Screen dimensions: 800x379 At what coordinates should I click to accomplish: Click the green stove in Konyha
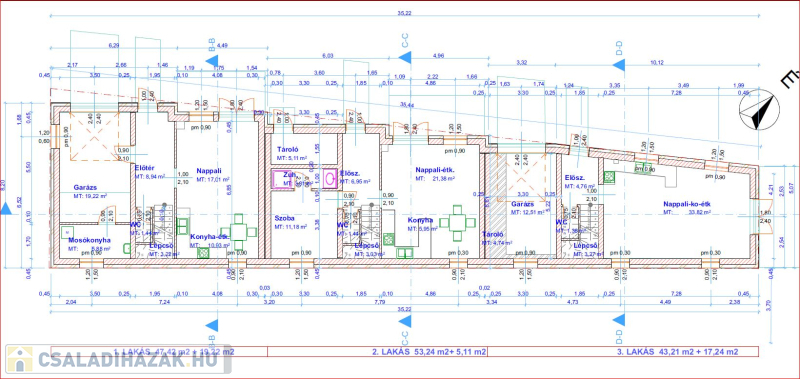389,239
